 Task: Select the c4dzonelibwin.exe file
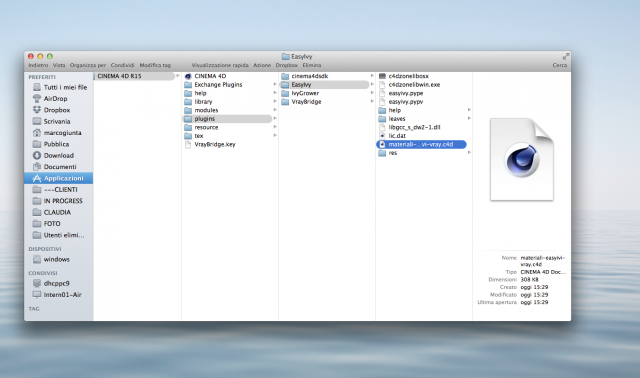[409, 85]
